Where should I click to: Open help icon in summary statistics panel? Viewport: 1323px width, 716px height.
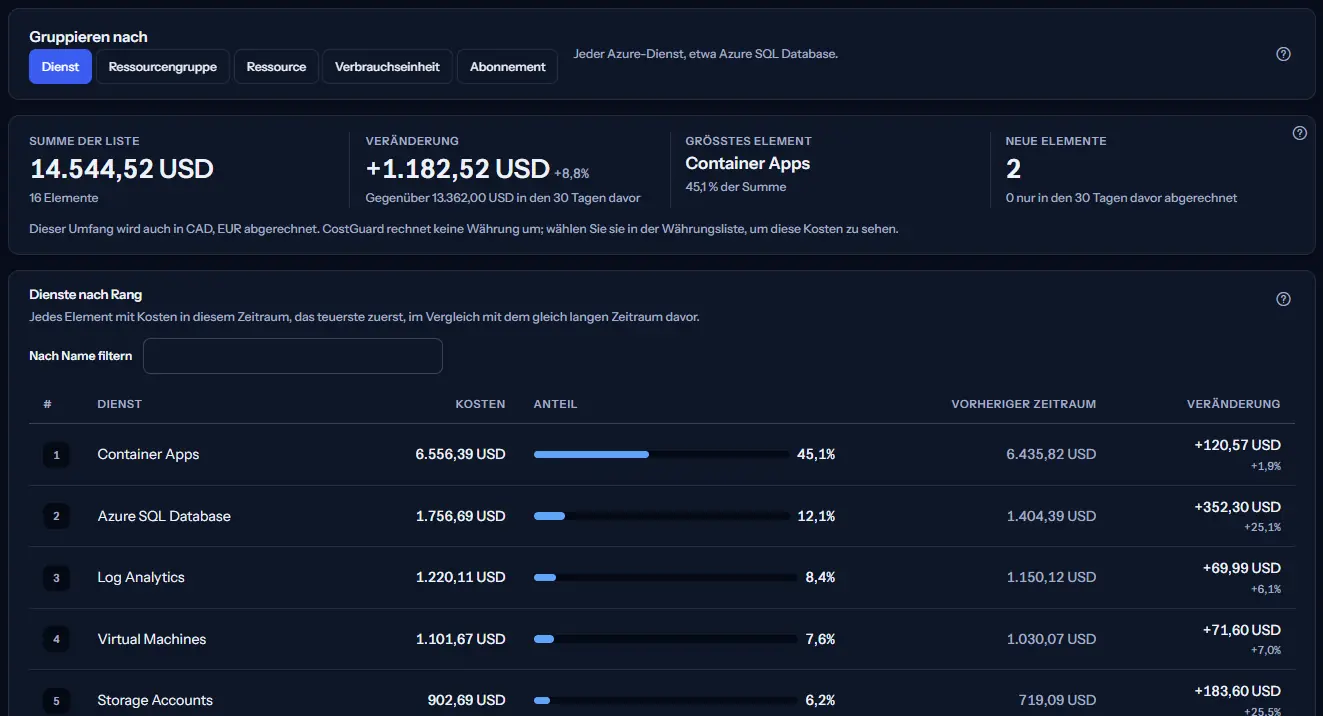point(1300,133)
